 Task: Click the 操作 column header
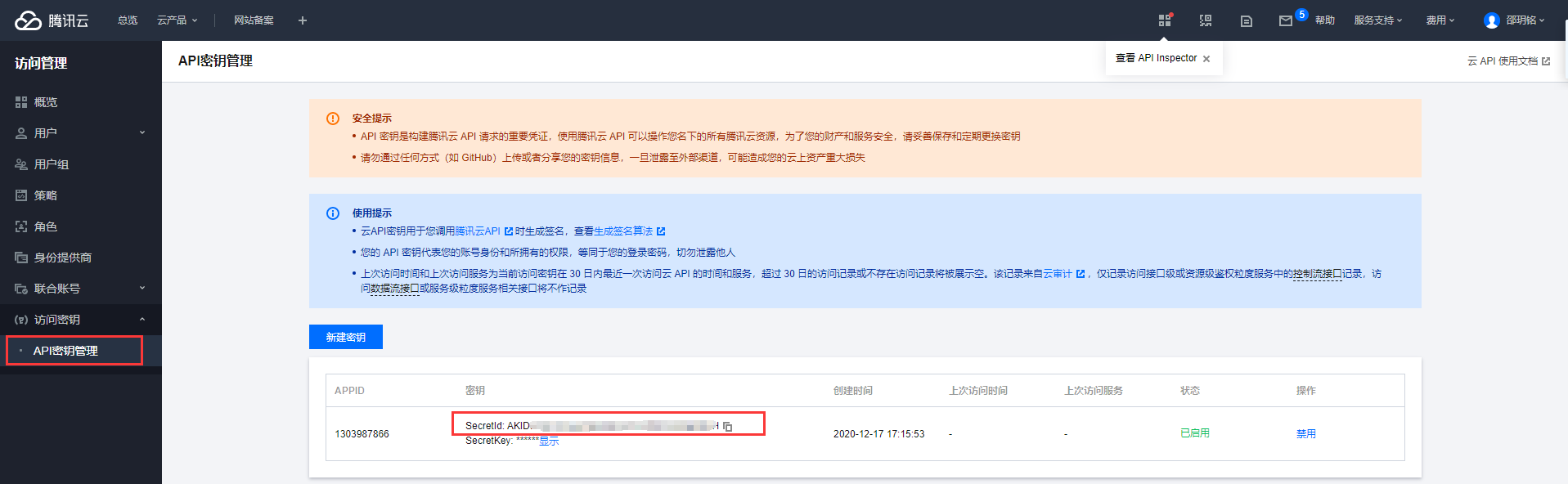pos(1306,391)
